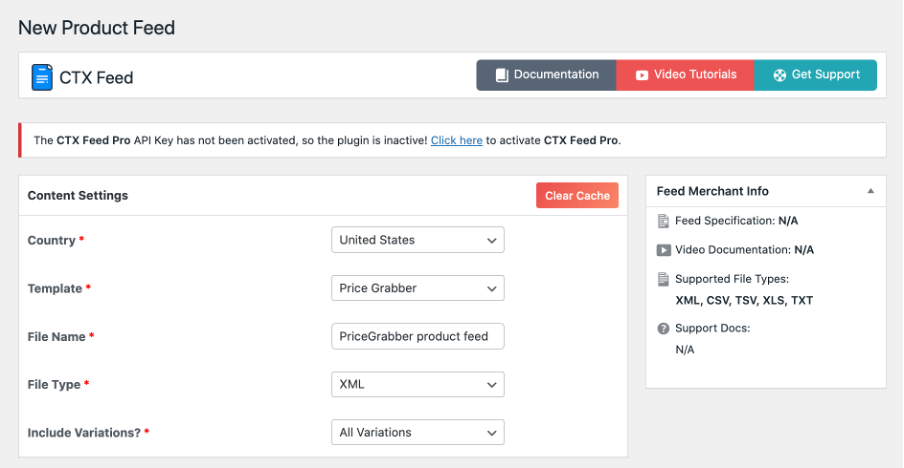The height and width of the screenshot is (468, 904).
Task: Click the 'File Type' field label
Action: [54, 384]
